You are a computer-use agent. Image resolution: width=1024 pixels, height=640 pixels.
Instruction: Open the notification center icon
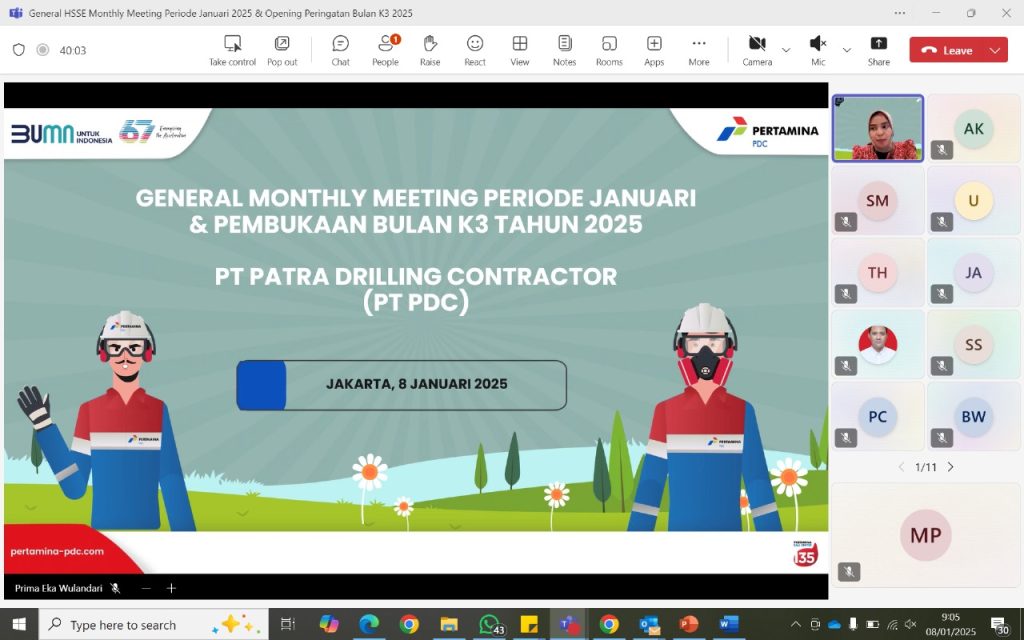click(1000, 625)
